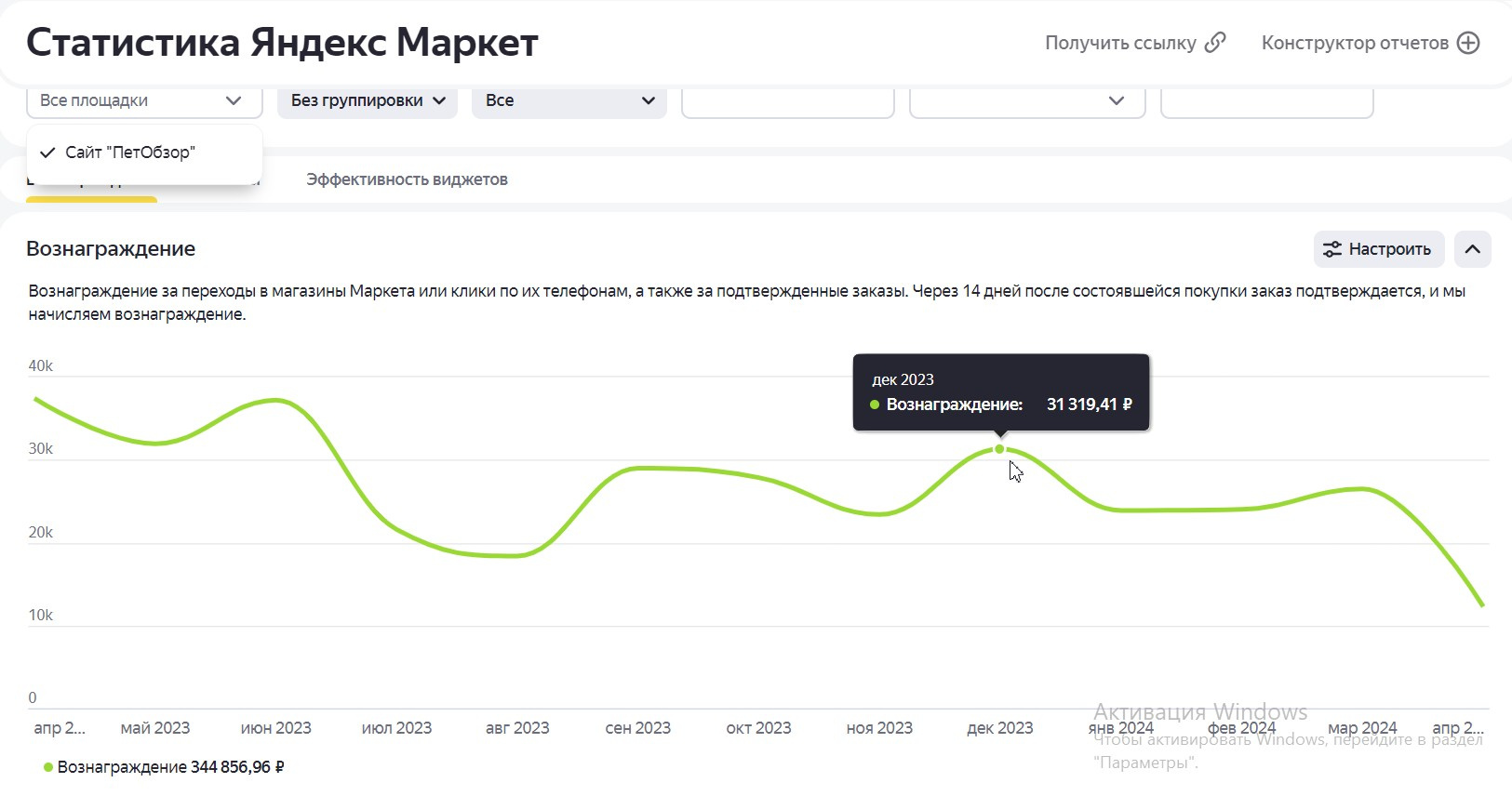Image resolution: width=1512 pixels, height=796 pixels.
Task: Click the июл 2023 axis label
Action: click(397, 728)
